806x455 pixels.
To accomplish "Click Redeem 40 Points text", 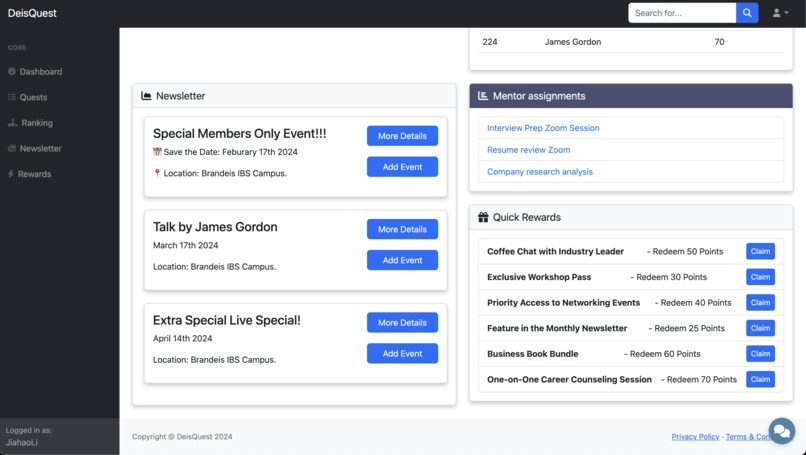I will 695,303.
